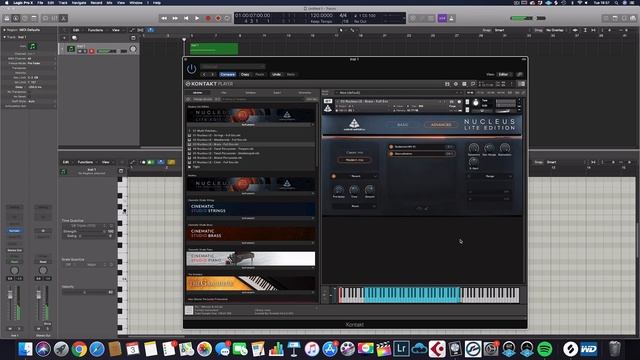This screenshot has width=640, height=360.
Task: Open the Window menu
Action: (136, 2)
